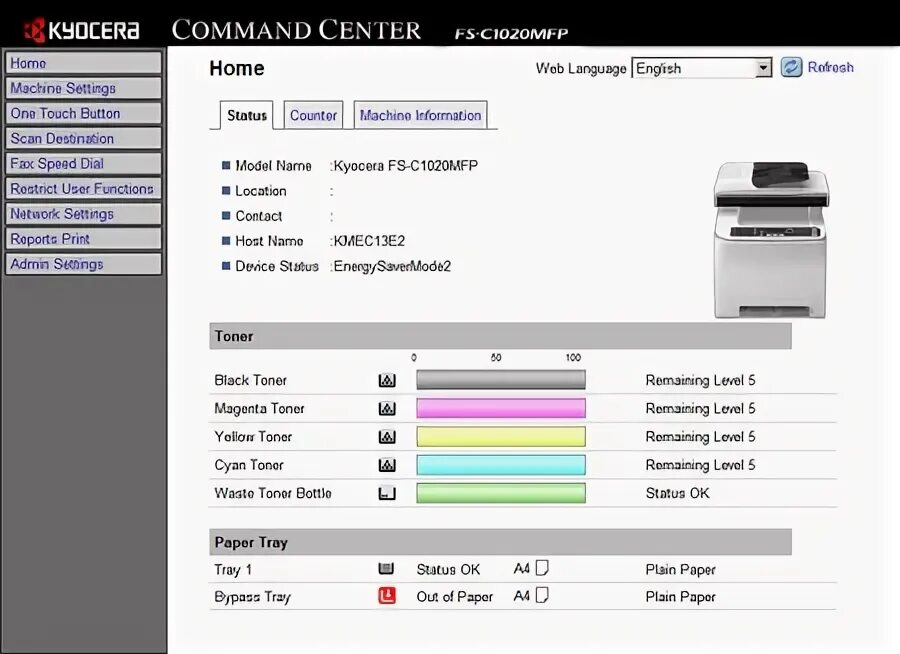900x654 pixels.
Task: Click the Yellow Toner cartridge icon
Action: click(x=387, y=436)
